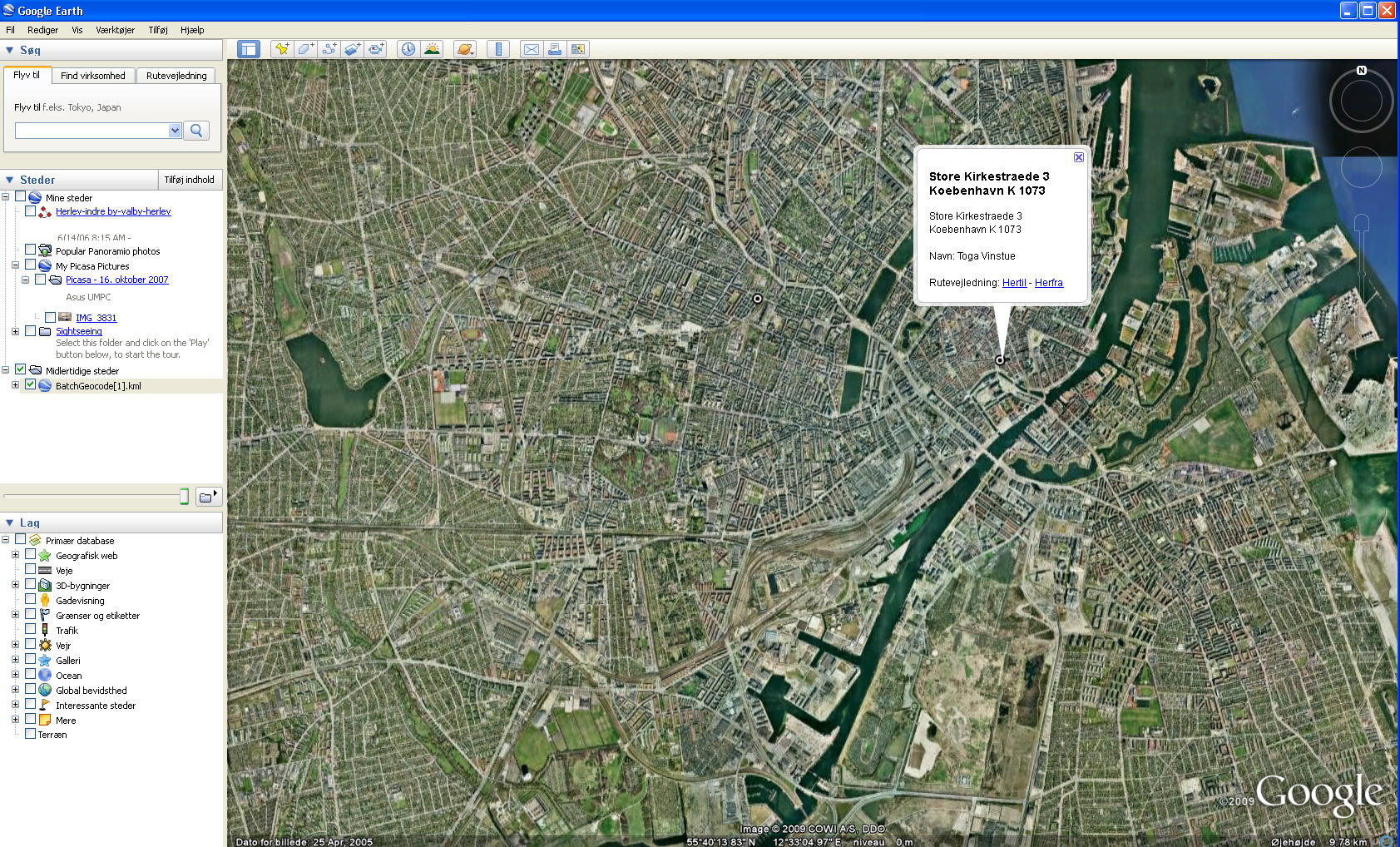Image resolution: width=1400 pixels, height=847 pixels.
Task: Click the Add Path toolbar icon
Action: tap(329, 49)
